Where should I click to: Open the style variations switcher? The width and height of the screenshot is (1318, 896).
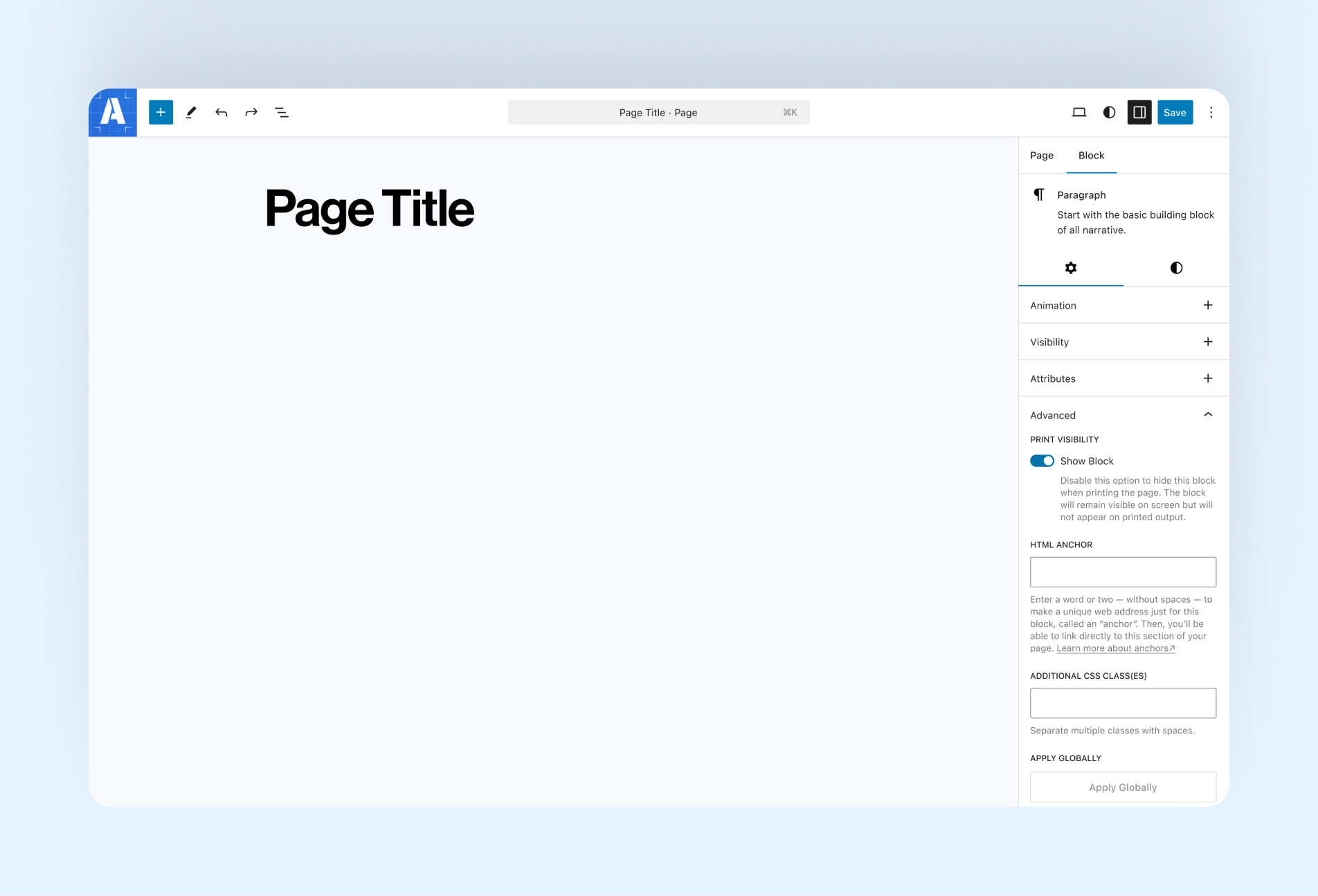[x=1109, y=112]
